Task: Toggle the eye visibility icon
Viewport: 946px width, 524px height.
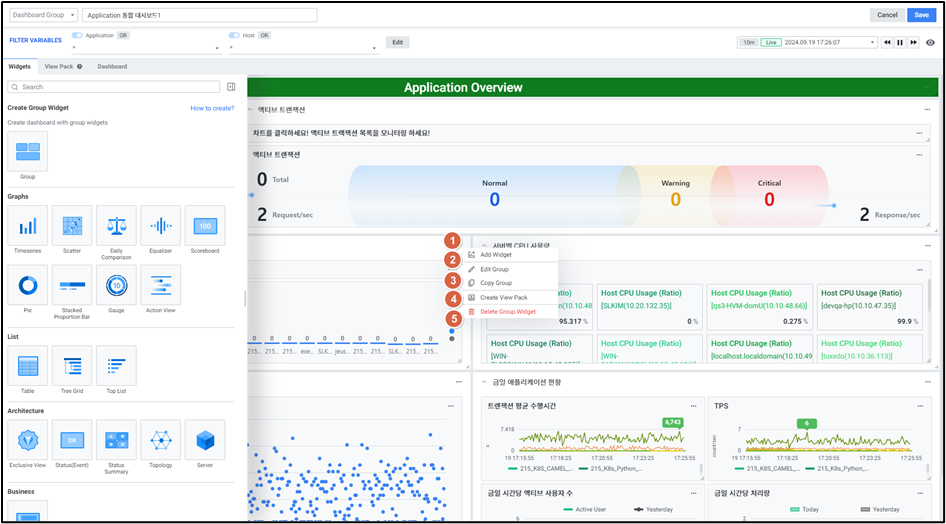Action: click(x=930, y=43)
